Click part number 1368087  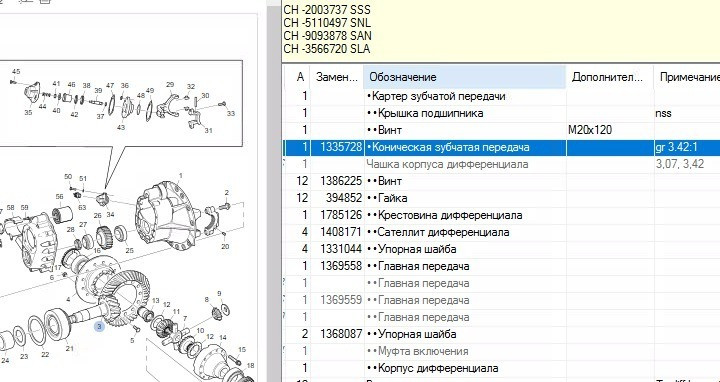[x=341, y=334]
